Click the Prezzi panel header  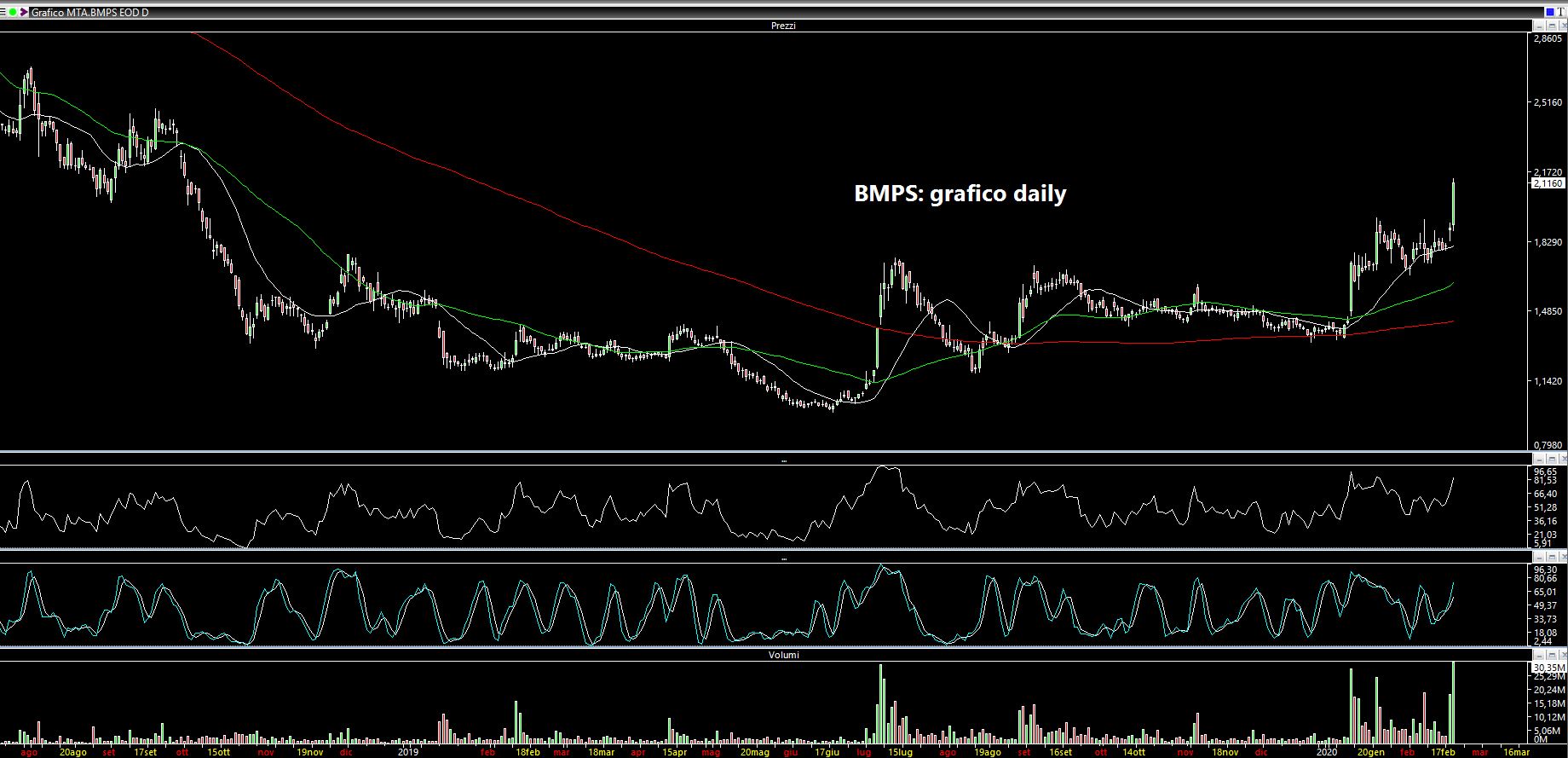[x=783, y=26]
